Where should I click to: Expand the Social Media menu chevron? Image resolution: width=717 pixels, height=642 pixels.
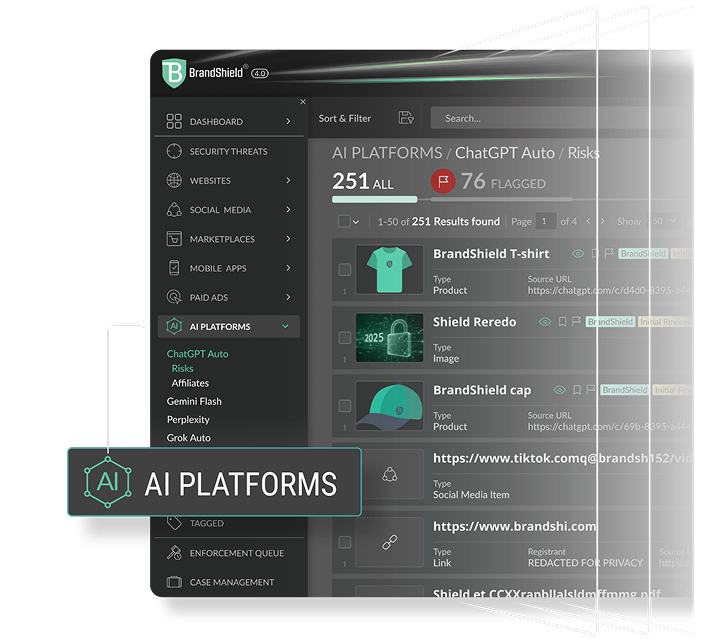click(x=288, y=209)
